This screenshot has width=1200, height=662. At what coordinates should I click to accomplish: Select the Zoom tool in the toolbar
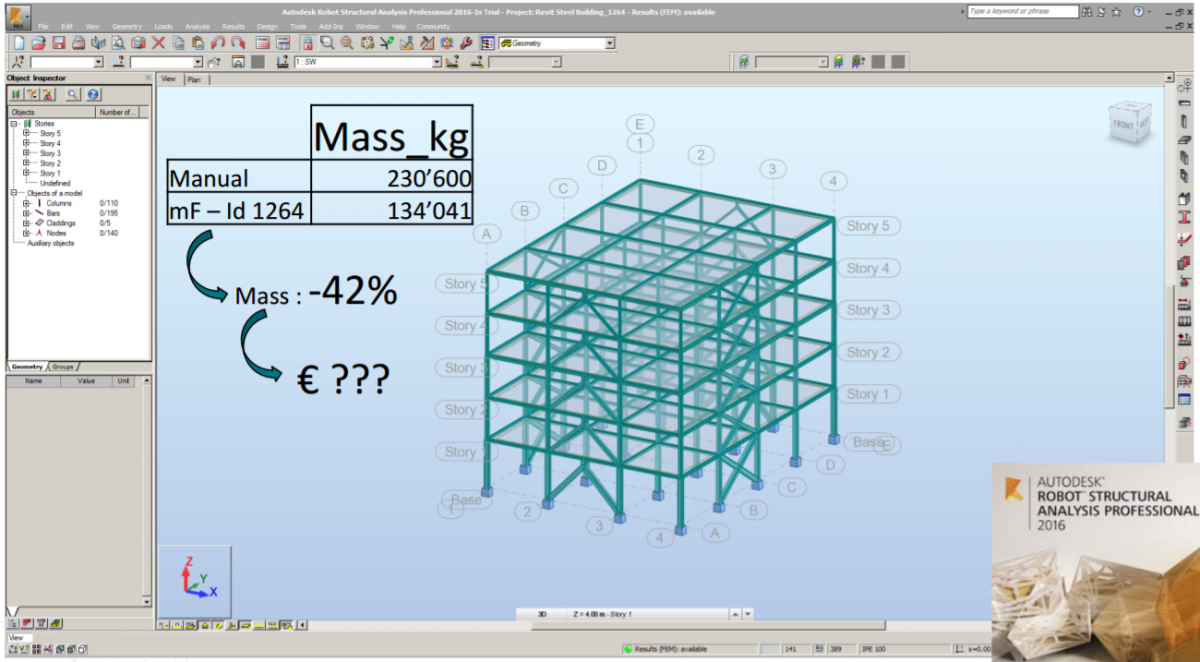(327, 43)
